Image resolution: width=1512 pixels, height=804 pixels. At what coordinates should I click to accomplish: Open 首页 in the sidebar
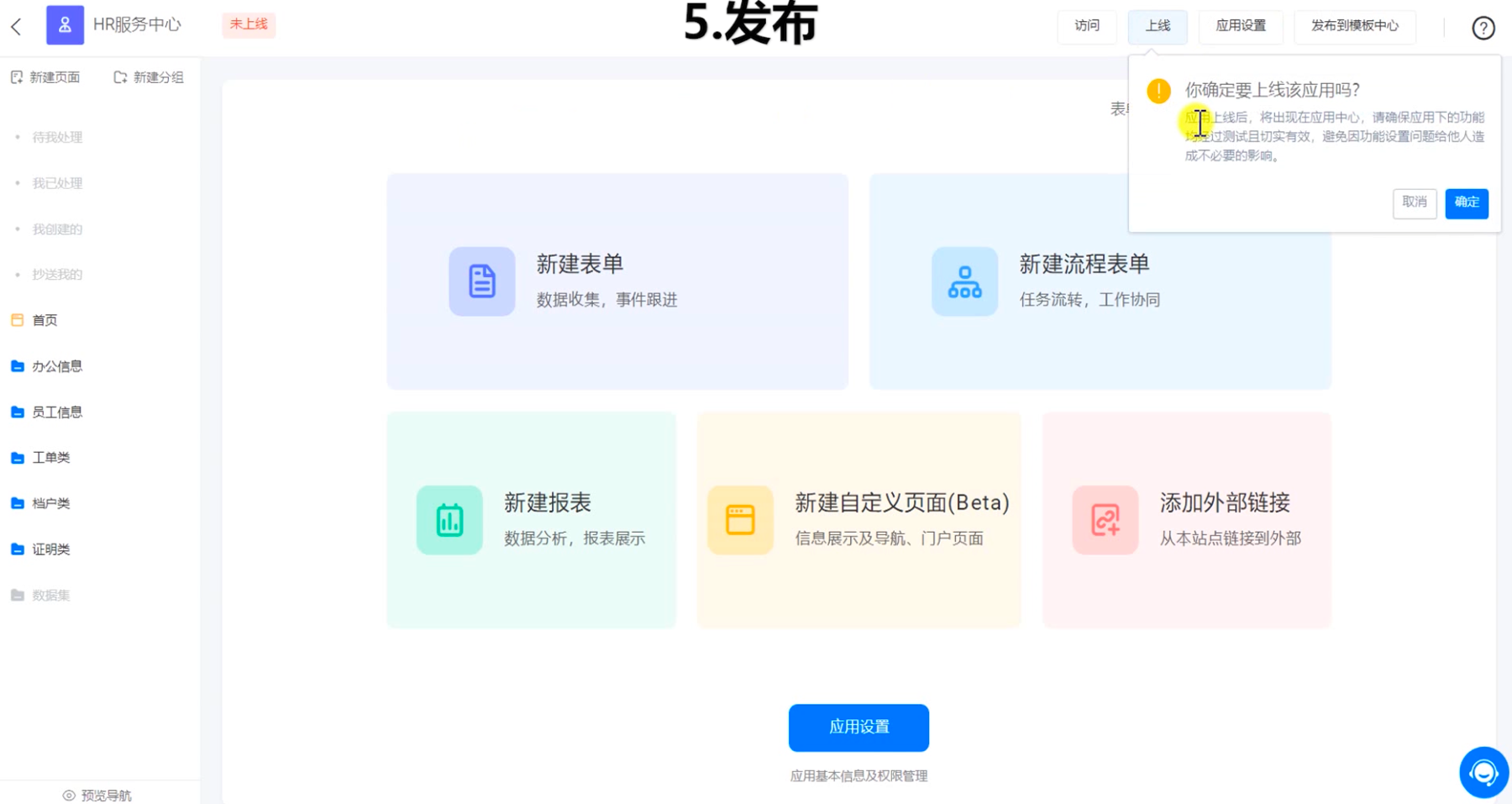click(x=45, y=320)
